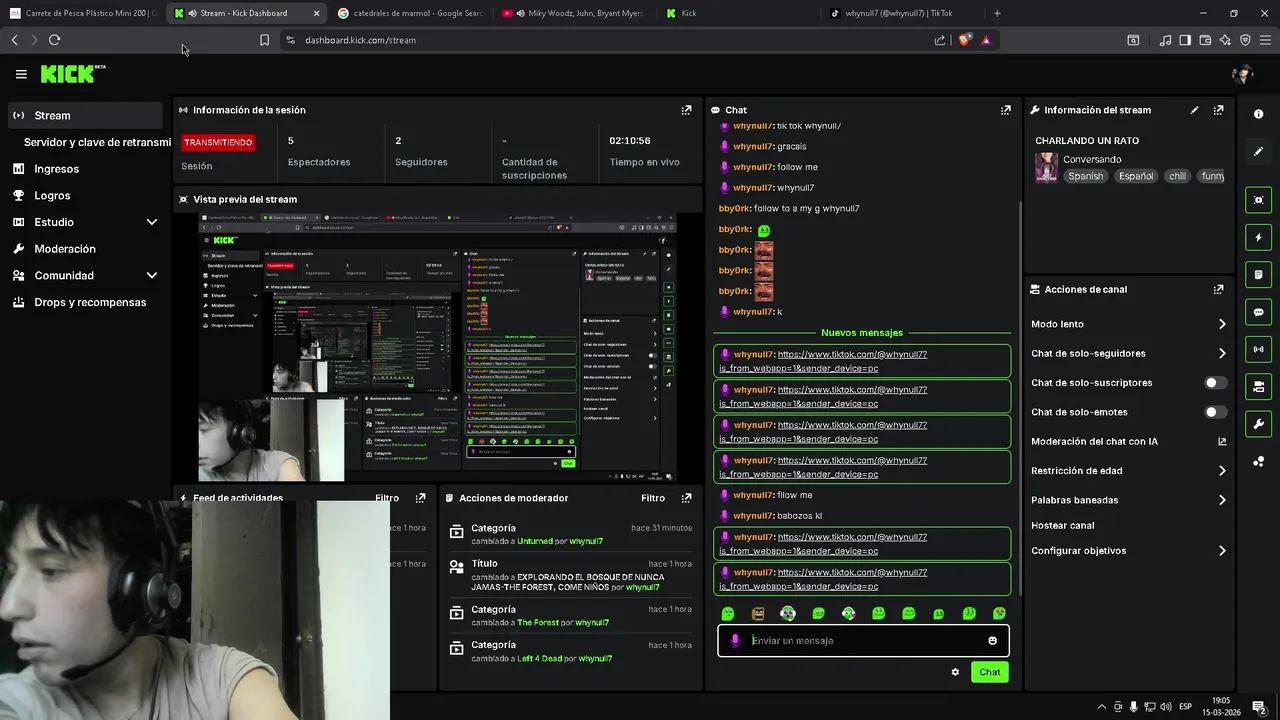Open Windows notification center icon
This screenshot has width=1280, height=720.
[x=1258, y=707]
